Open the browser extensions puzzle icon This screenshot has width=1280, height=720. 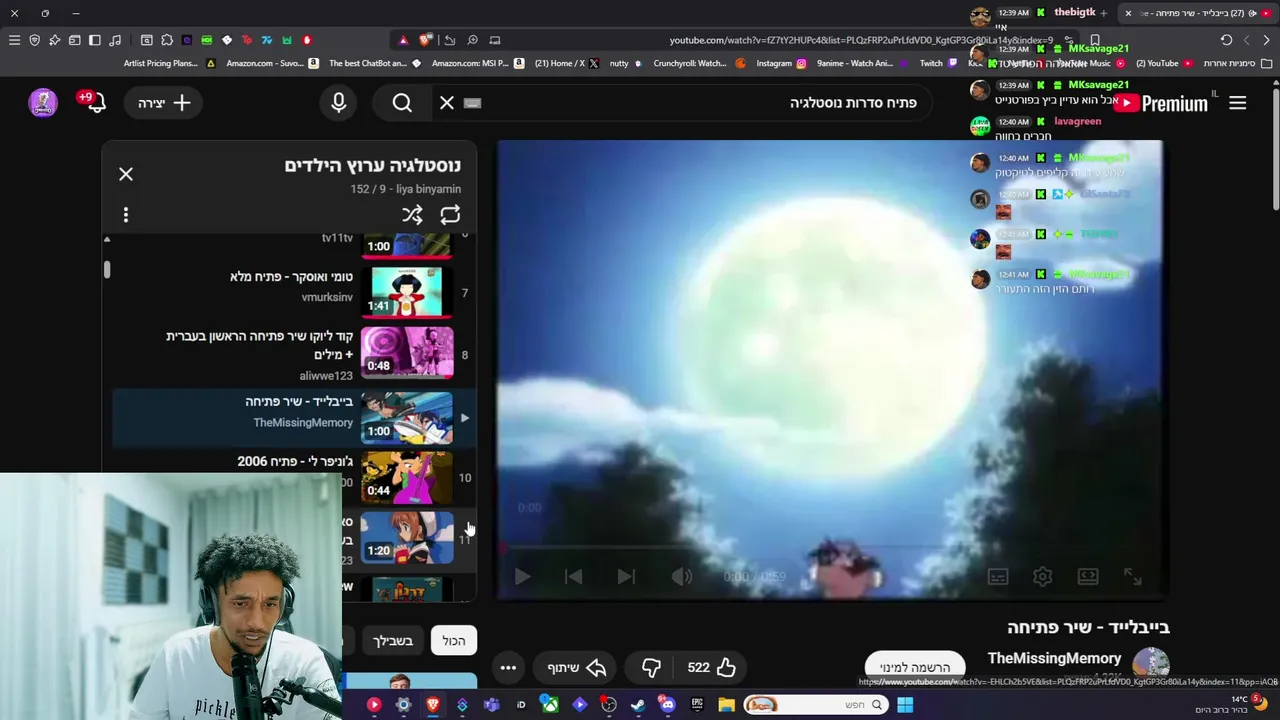tap(167, 40)
